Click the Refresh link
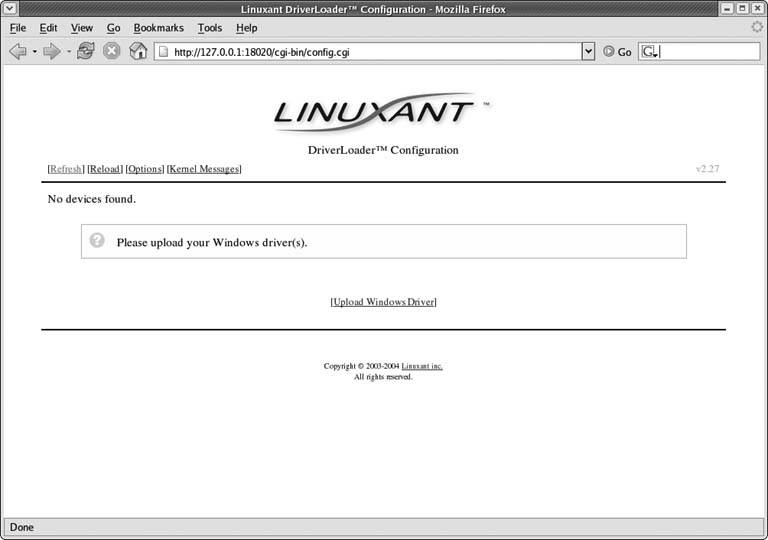The image size is (768, 540). point(66,169)
